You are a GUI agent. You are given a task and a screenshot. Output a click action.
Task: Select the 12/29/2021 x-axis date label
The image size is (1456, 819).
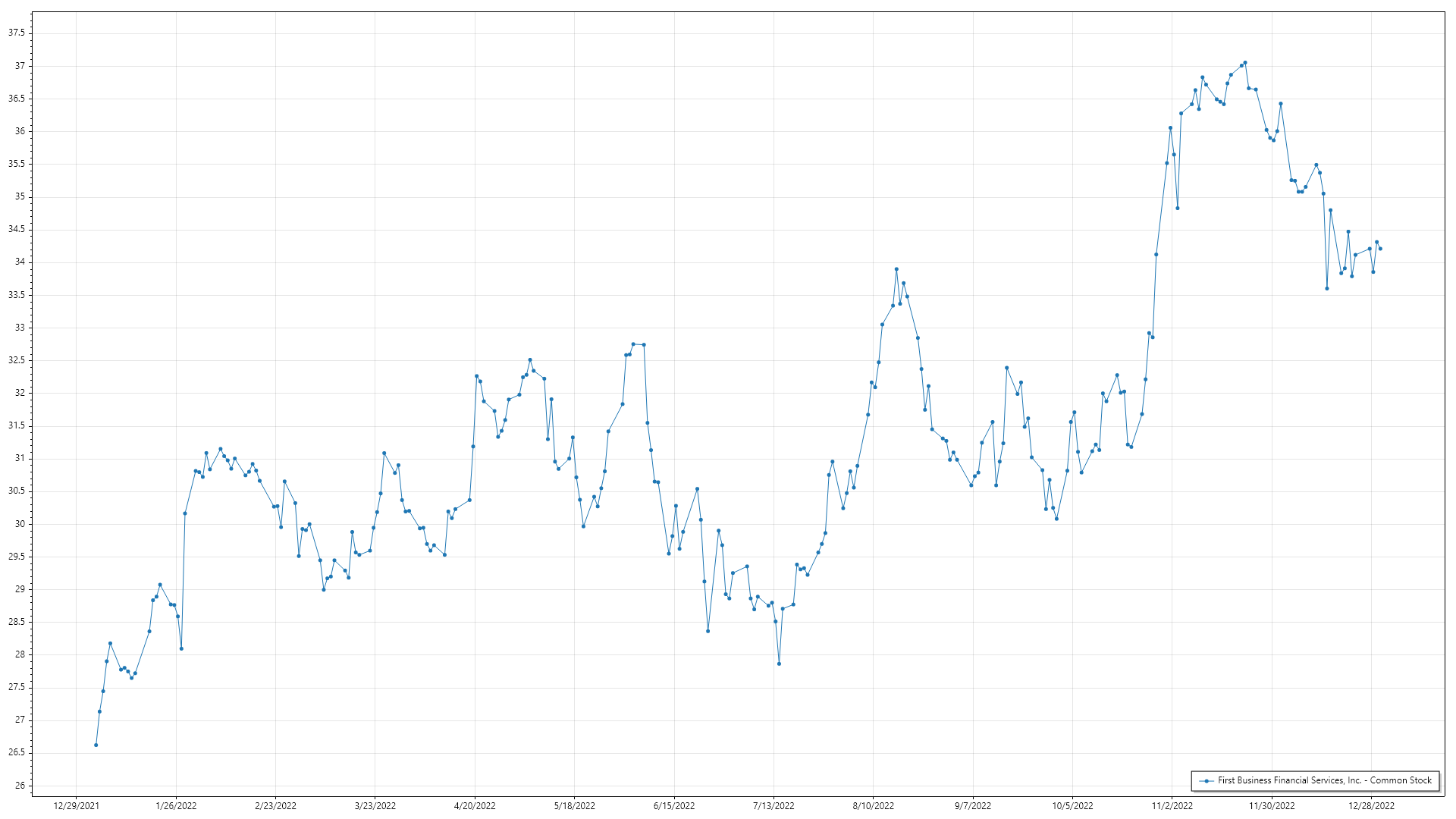click(76, 806)
